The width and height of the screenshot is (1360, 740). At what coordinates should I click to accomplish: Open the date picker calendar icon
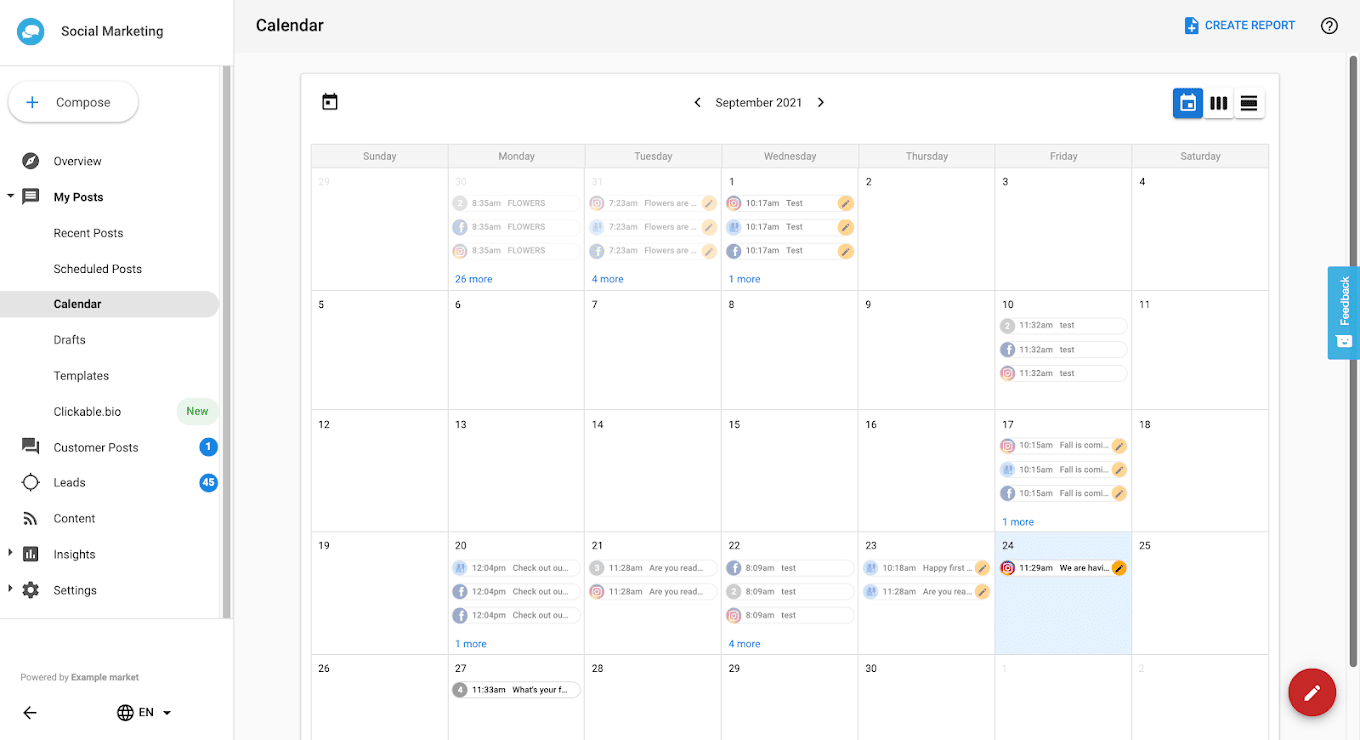(330, 102)
